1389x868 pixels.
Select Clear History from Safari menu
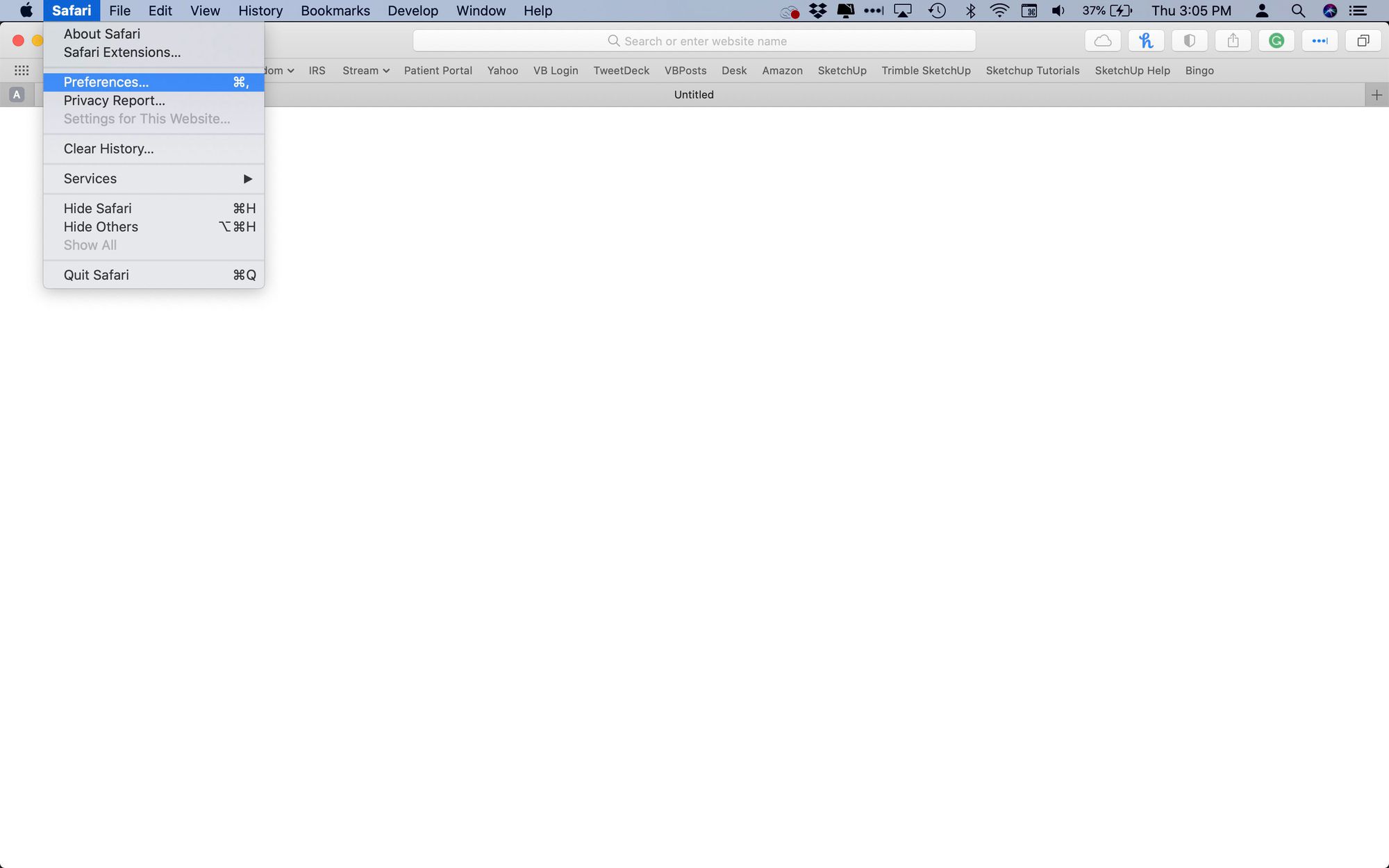108,148
